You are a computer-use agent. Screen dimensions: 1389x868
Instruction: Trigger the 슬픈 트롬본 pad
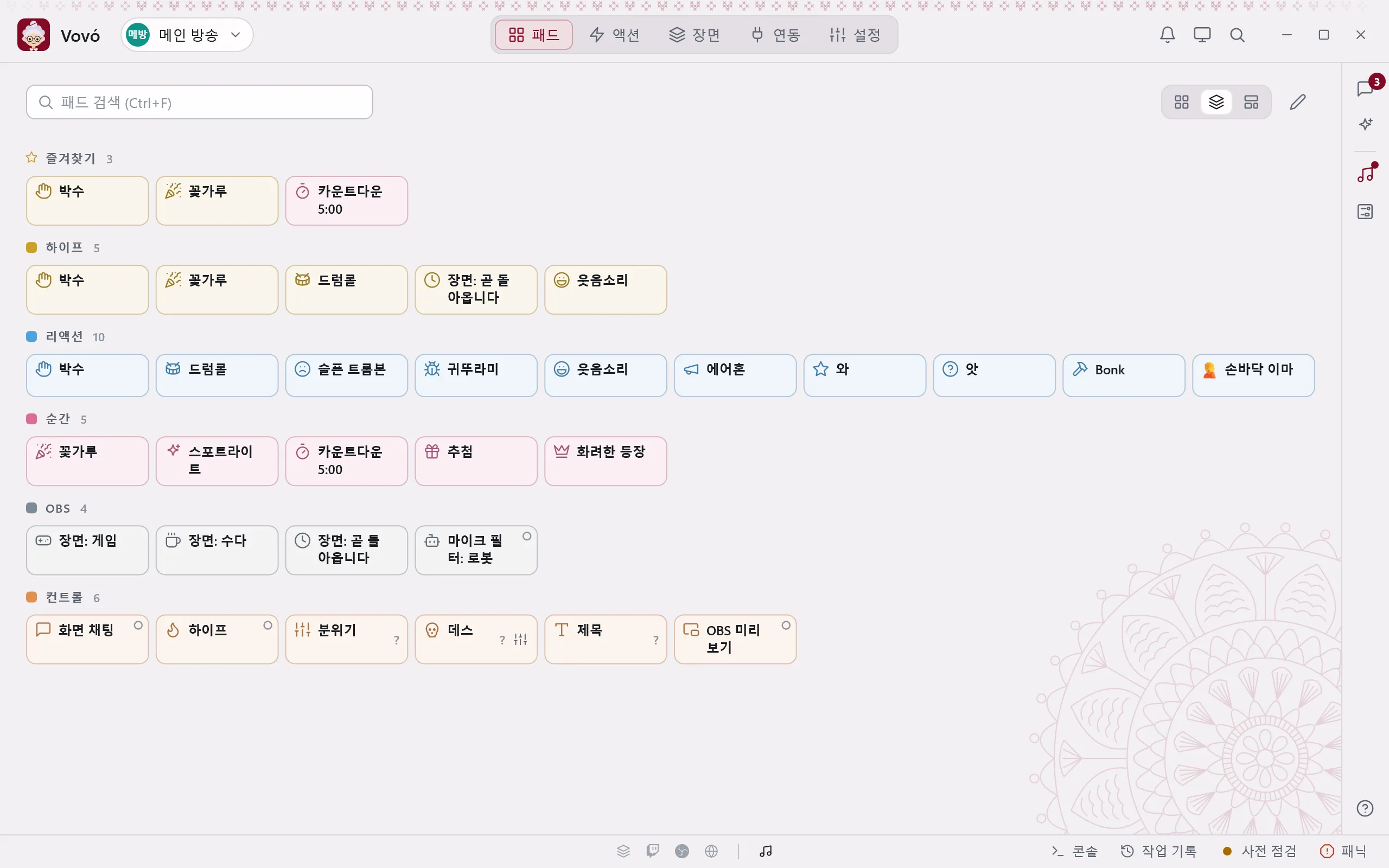tap(346, 375)
